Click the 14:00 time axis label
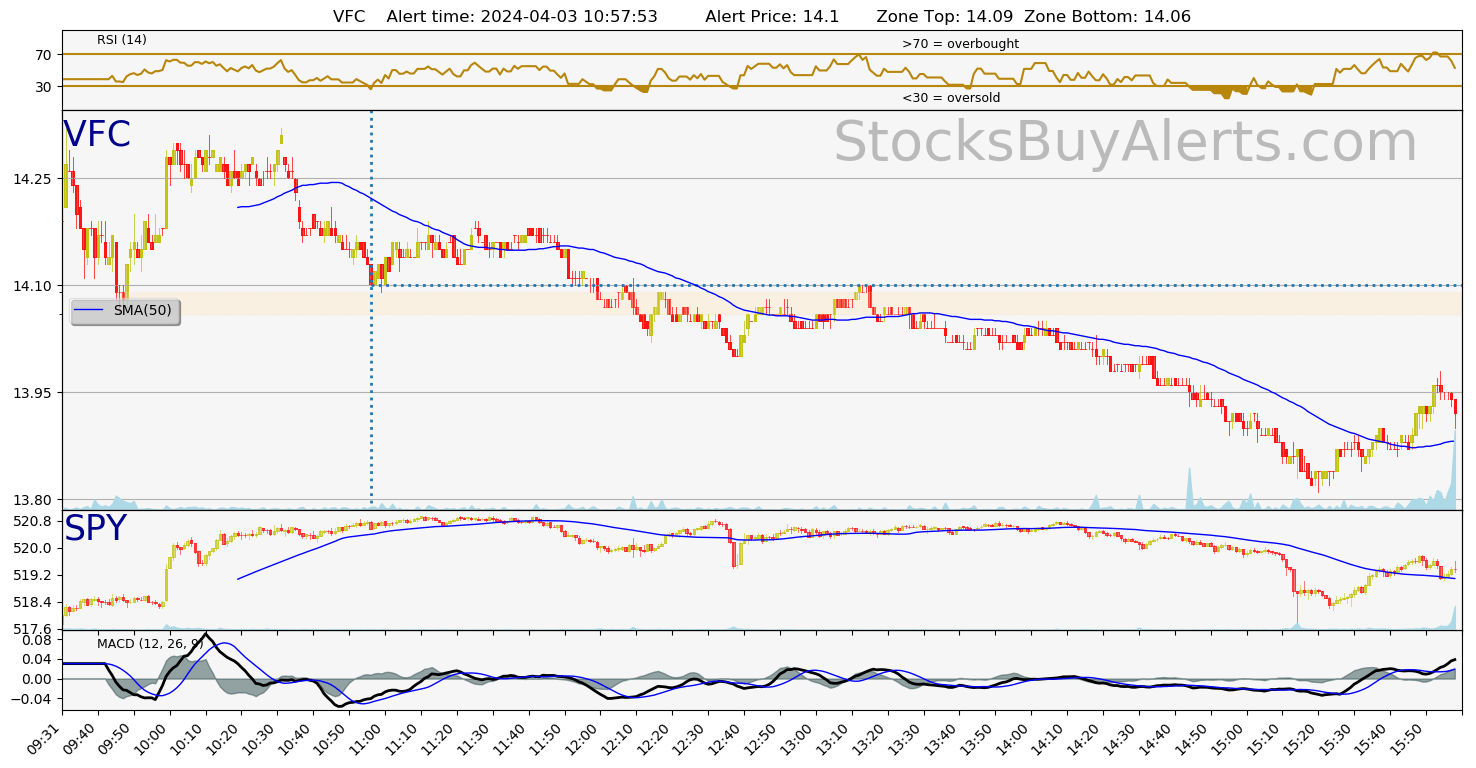 click(x=1012, y=740)
